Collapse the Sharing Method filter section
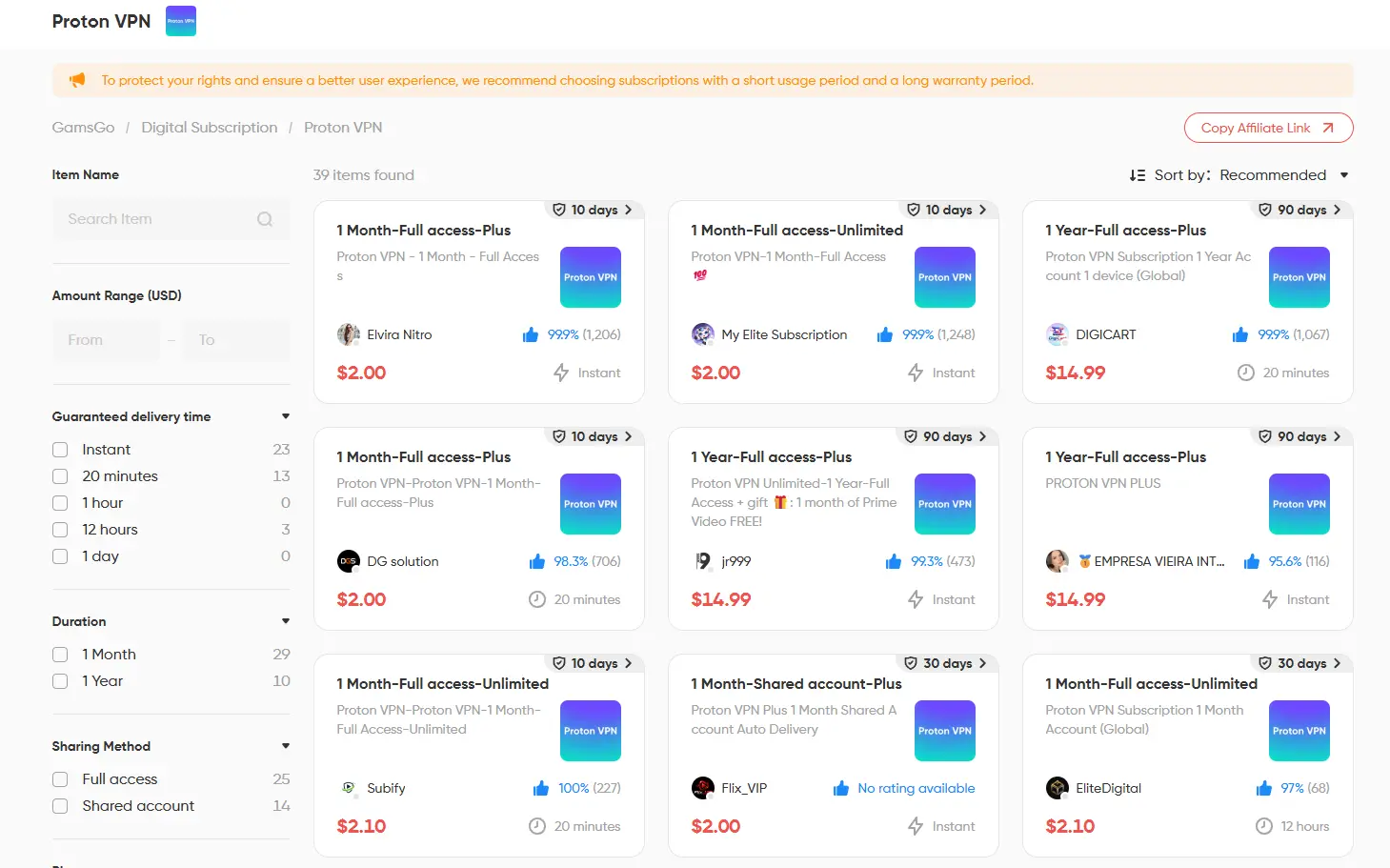This screenshot has width=1390, height=868. pyautogui.click(x=285, y=746)
